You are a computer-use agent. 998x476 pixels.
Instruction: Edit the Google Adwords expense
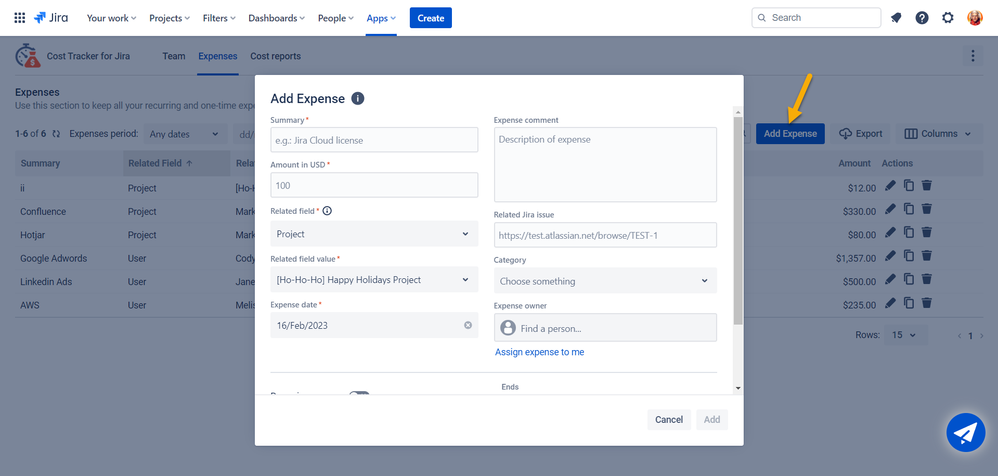click(x=890, y=256)
